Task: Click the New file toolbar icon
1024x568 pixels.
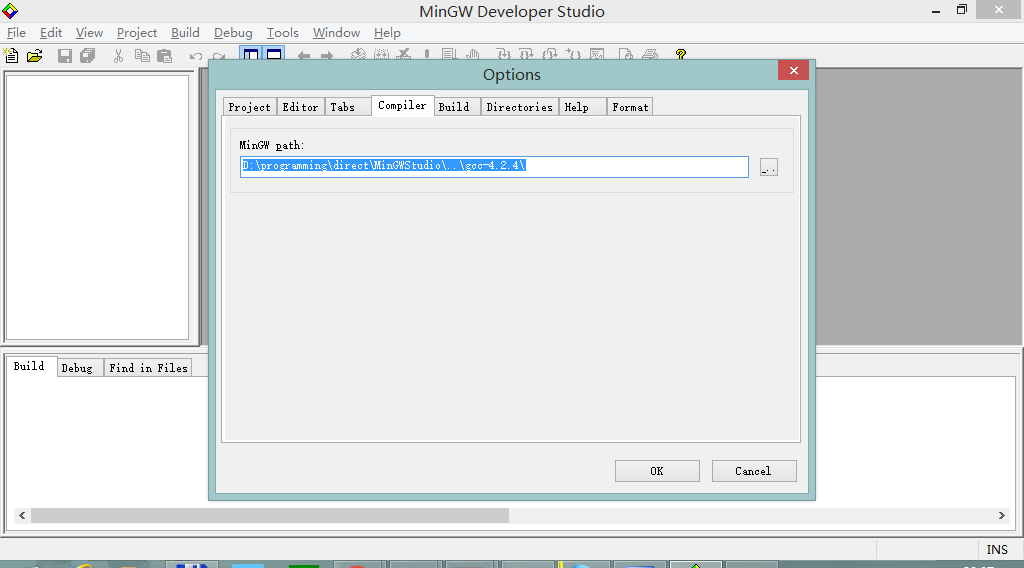Action: click(x=13, y=56)
